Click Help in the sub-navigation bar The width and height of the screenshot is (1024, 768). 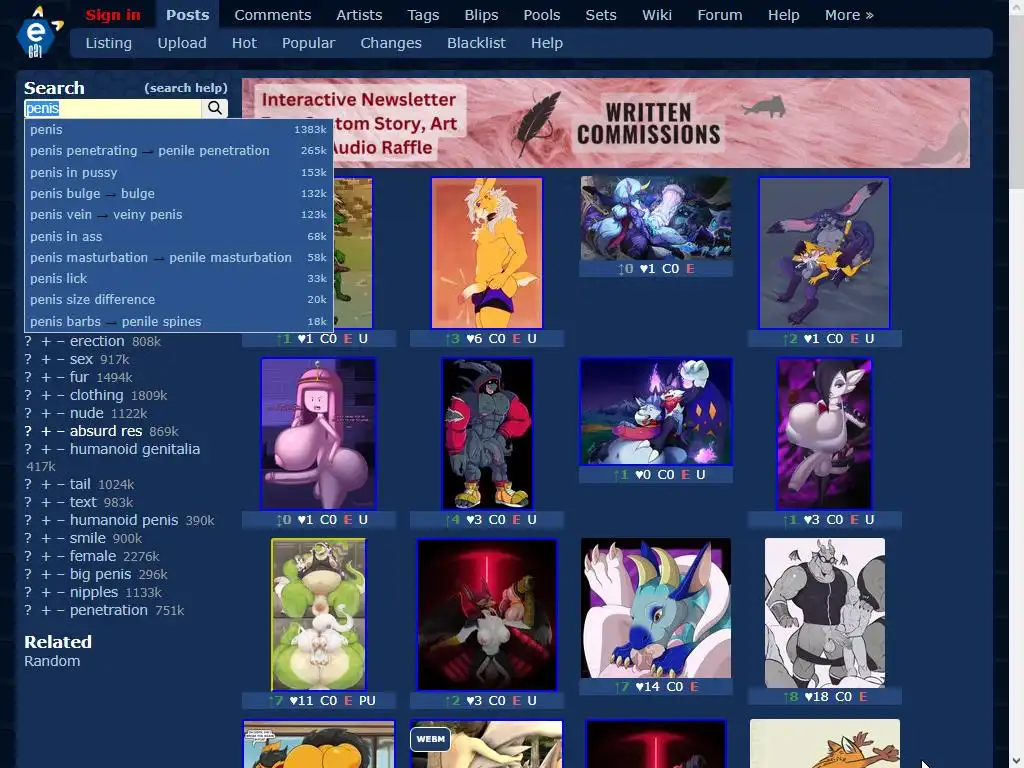pos(547,43)
